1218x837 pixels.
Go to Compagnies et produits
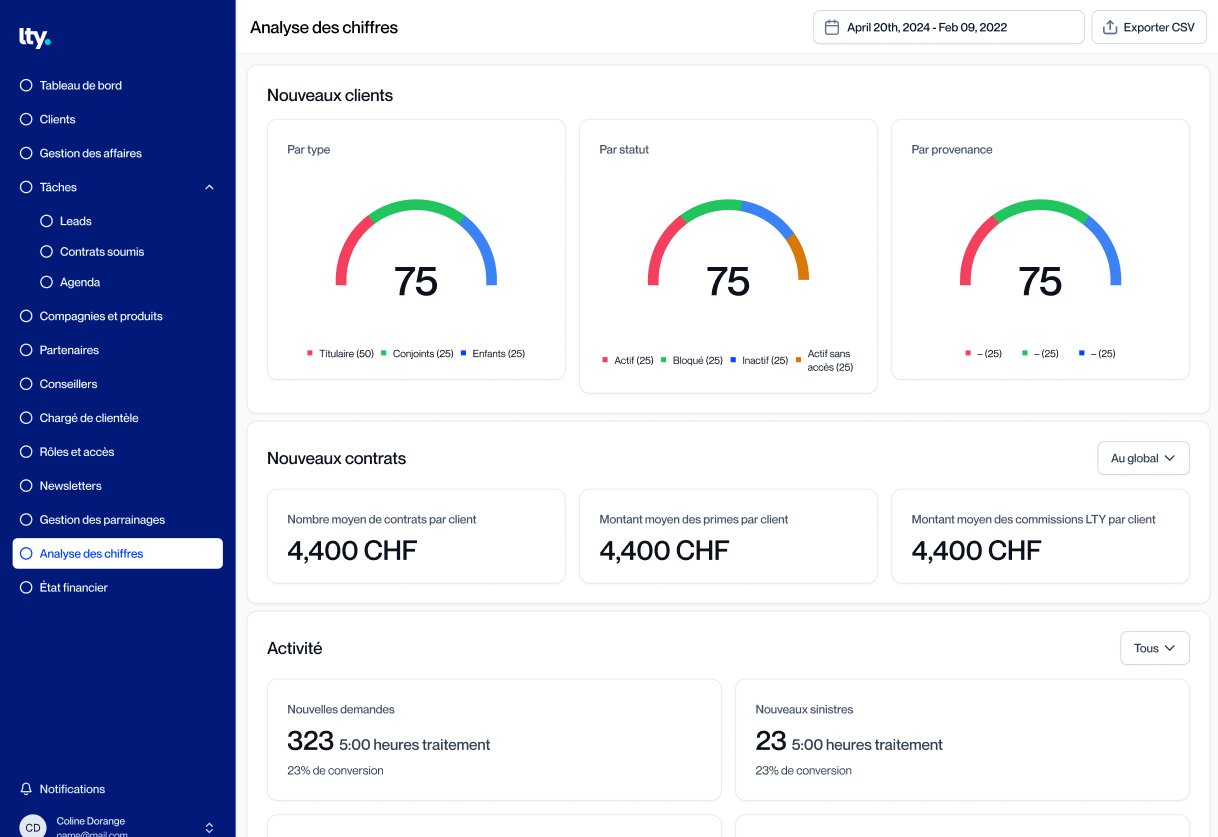pos(101,316)
